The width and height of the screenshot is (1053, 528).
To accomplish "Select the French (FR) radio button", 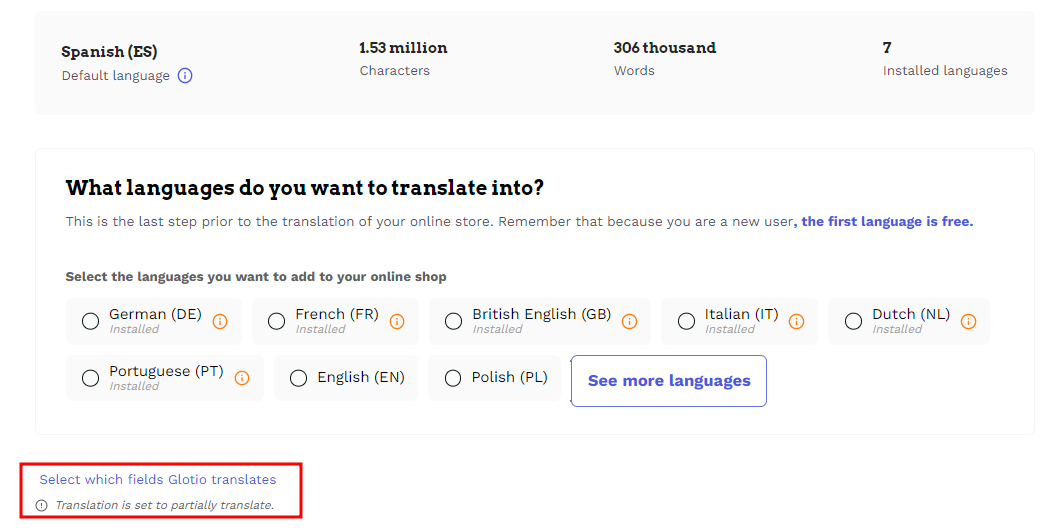I will pos(277,322).
